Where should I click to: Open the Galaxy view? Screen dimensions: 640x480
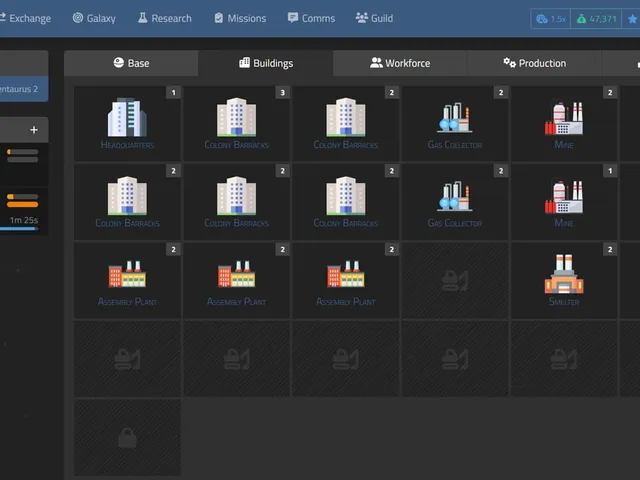[x=94, y=18]
